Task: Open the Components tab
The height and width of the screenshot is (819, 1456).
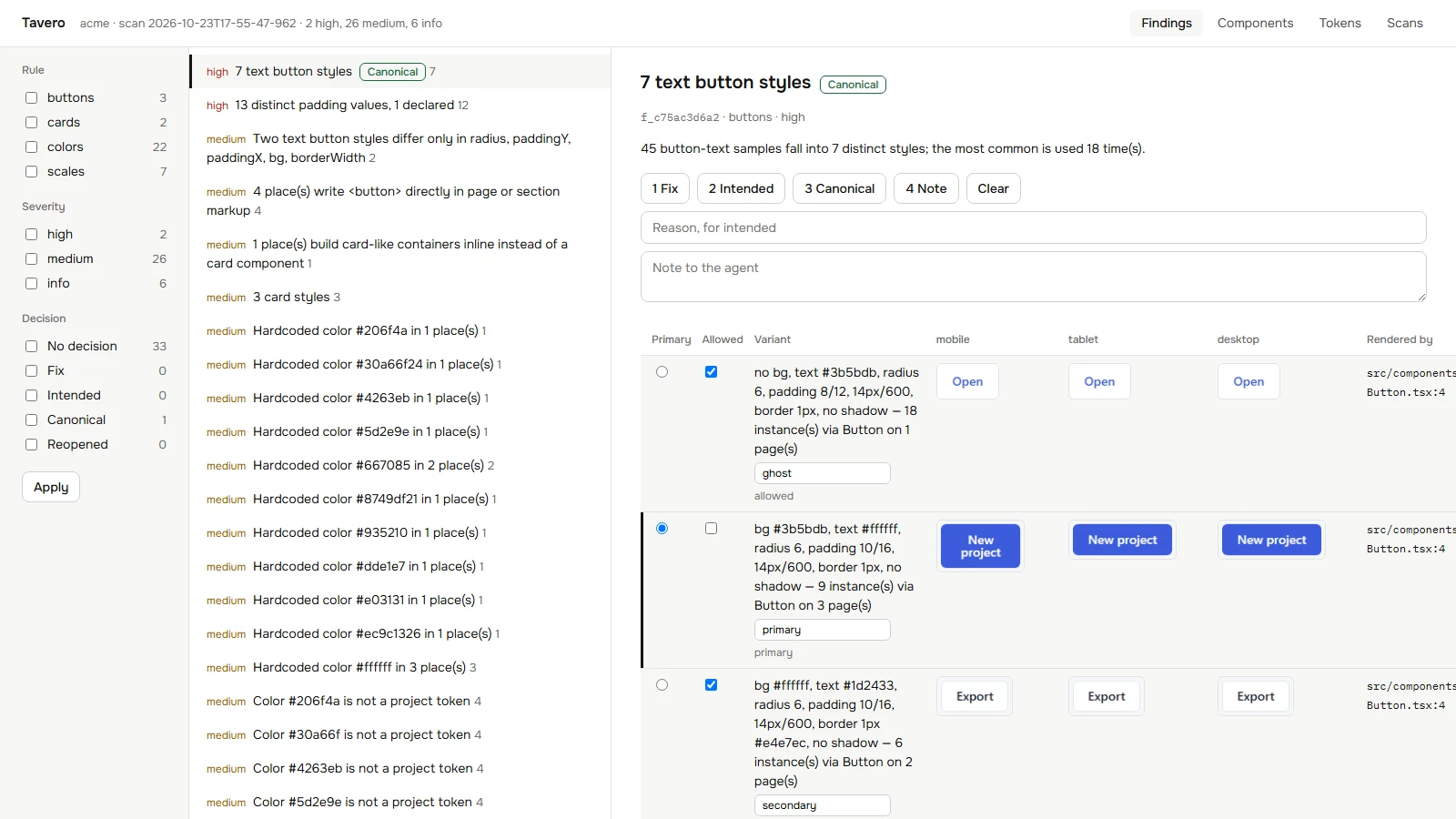Action: click(x=1255, y=23)
